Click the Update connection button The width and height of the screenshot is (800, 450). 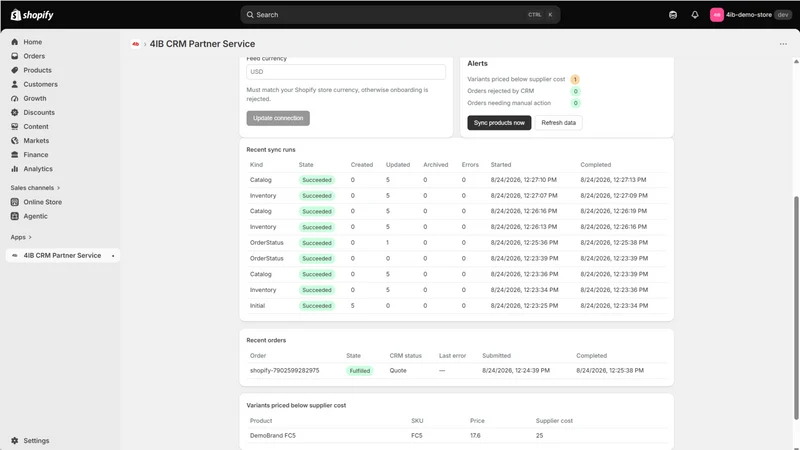pyautogui.click(x=278, y=118)
